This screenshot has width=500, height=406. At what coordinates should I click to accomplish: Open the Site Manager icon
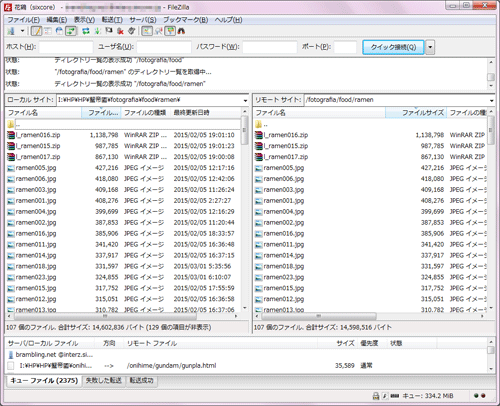[x=11, y=31]
